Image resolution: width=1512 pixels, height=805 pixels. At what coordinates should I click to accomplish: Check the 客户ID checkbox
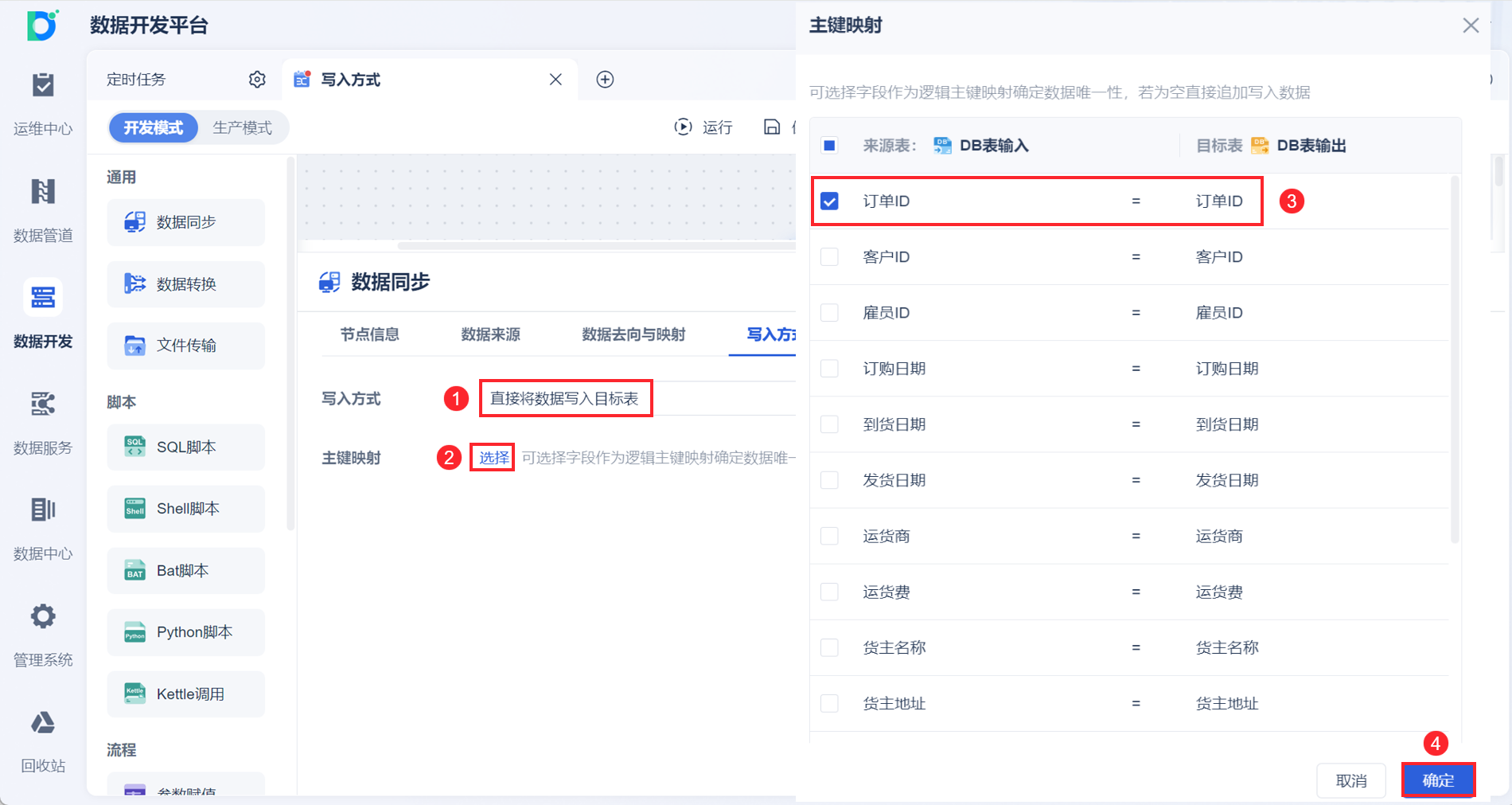pyautogui.click(x=829, y=256)
